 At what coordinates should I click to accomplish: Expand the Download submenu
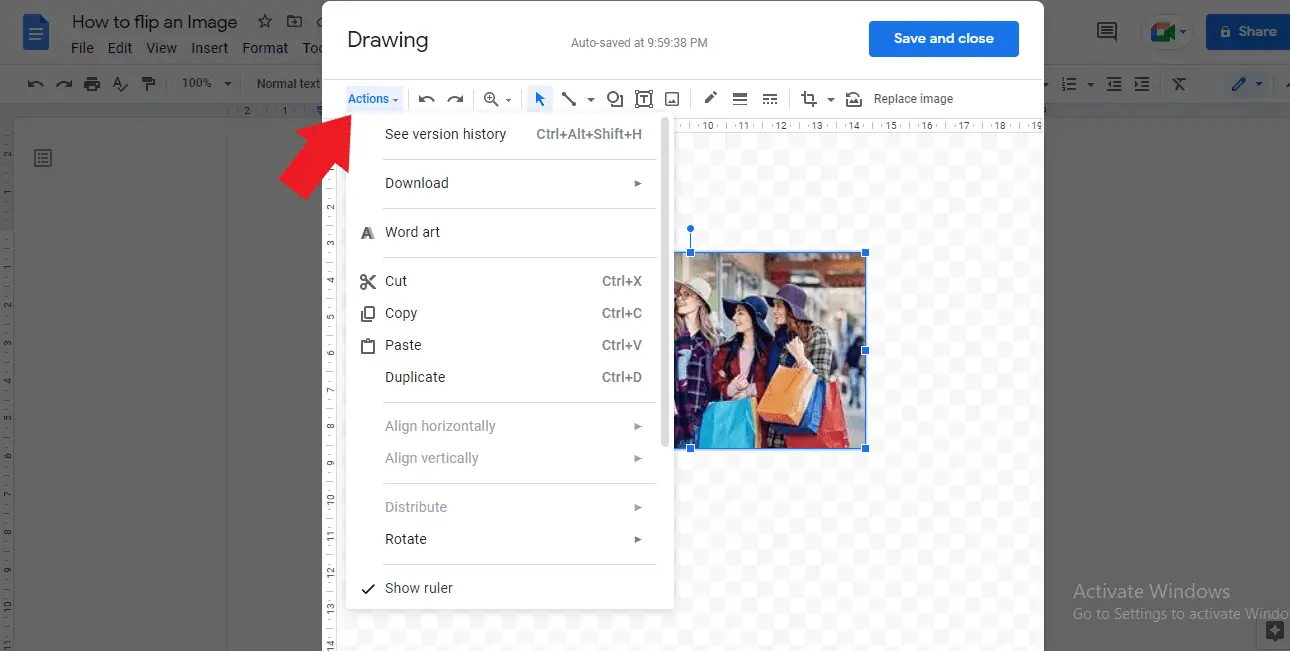417,183
